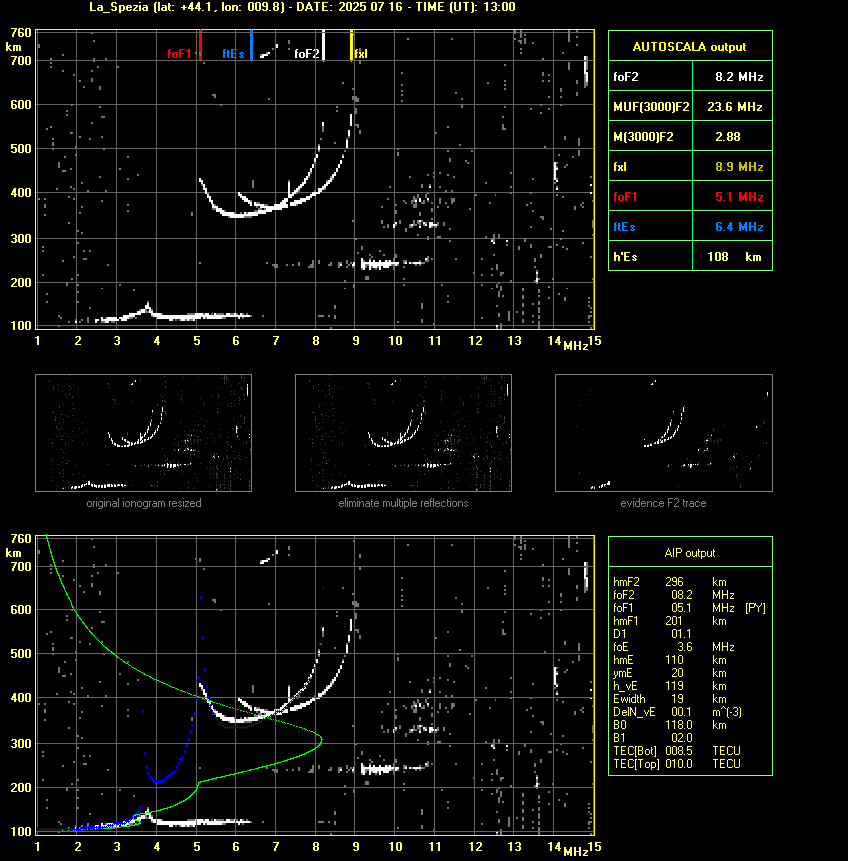Click the D1 01.1 row
This screenshot has height=861, width=848.
[652, 634]
